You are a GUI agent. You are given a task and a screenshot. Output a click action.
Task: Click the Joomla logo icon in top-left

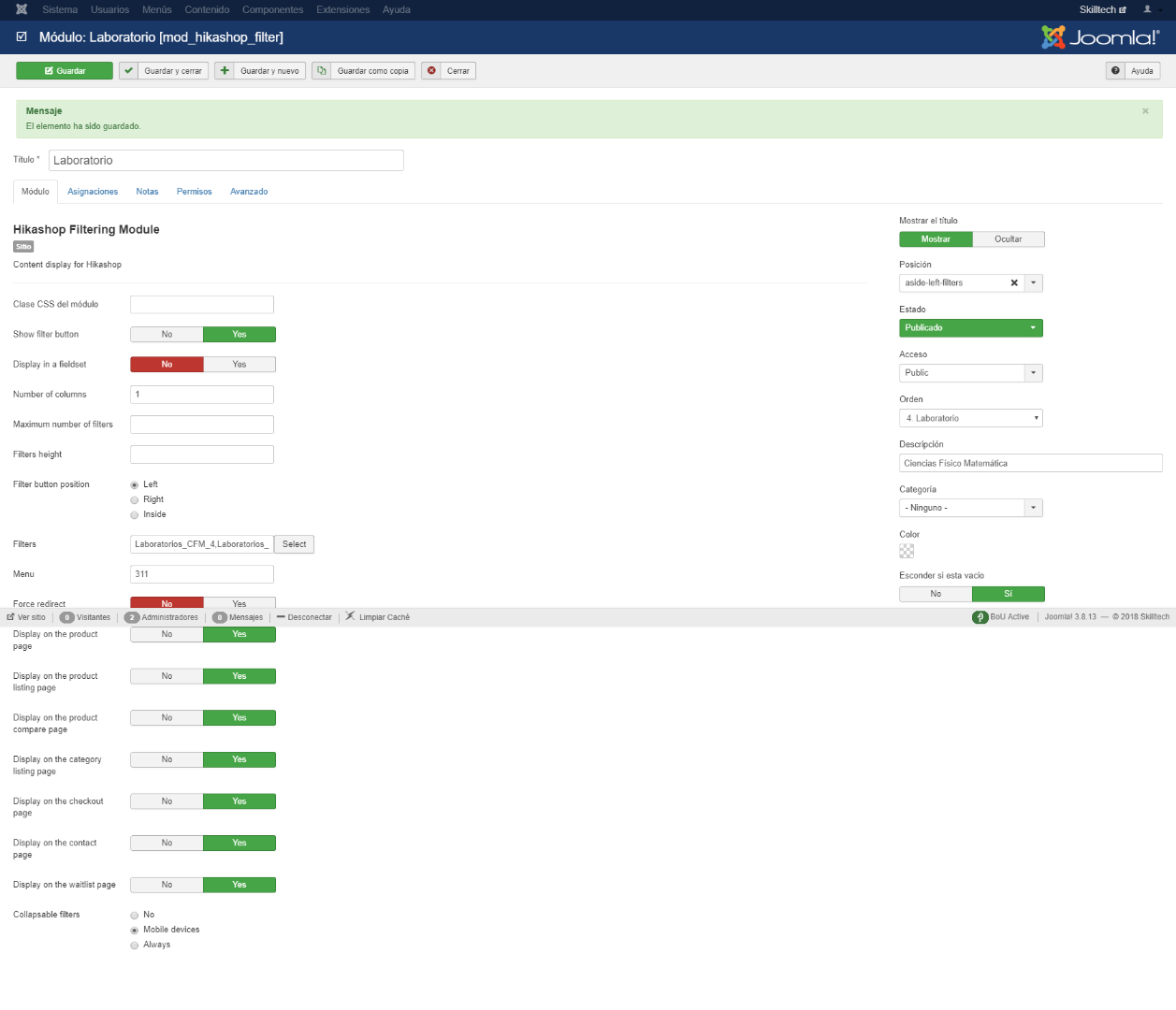pos(22,9)
